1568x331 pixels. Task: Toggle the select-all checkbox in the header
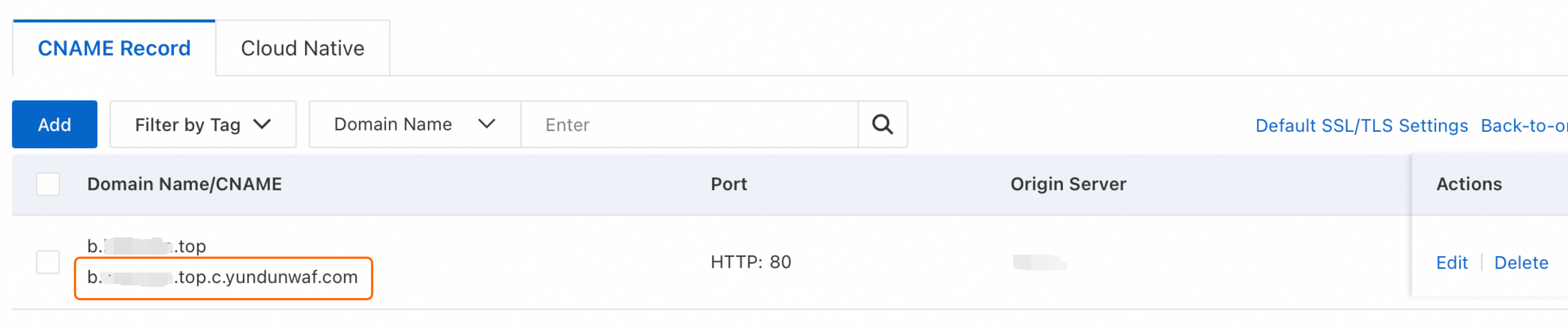pyautogui.click(x=48, y=183)
